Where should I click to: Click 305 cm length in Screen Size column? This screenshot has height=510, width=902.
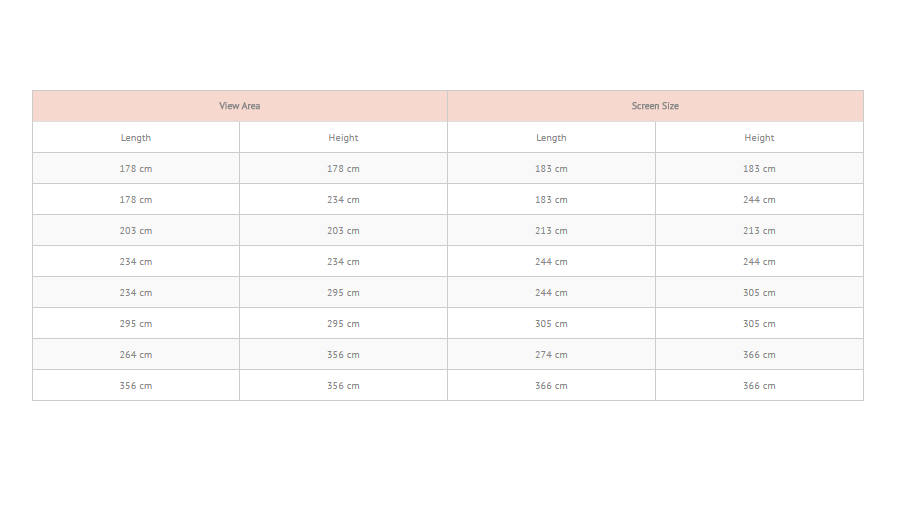[x=551, y=324]
